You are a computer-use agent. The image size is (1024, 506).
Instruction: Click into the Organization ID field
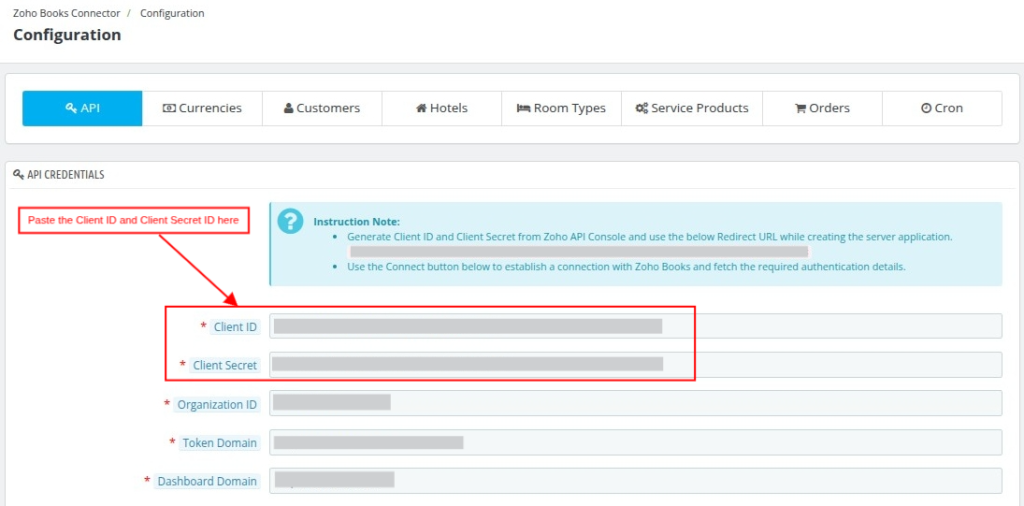[x=635, y=403]
